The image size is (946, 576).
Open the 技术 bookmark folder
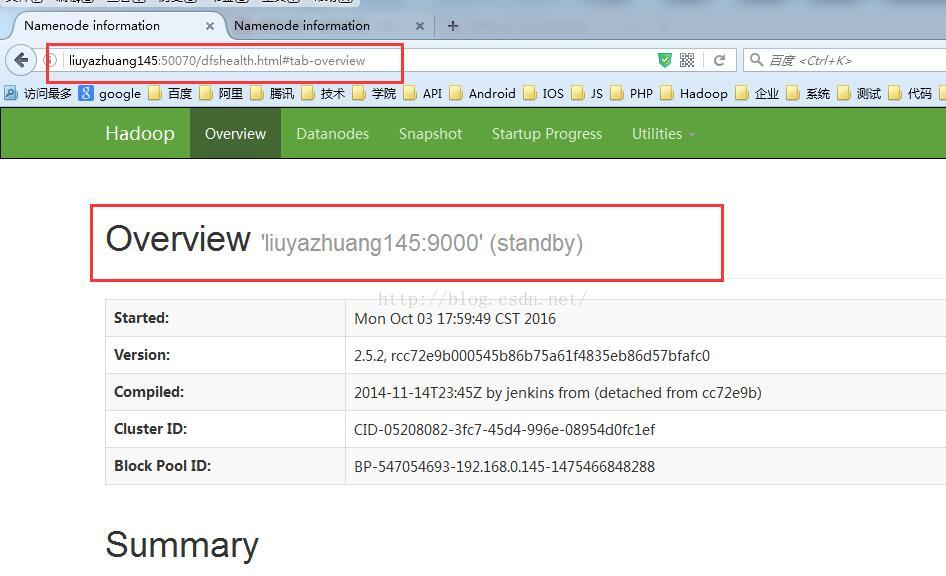[323, 93]
